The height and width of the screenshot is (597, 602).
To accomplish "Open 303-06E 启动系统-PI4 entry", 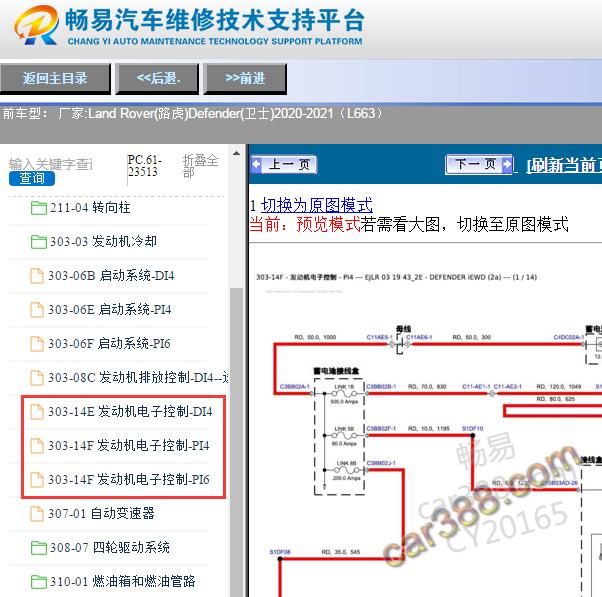I will click(110, 309).
